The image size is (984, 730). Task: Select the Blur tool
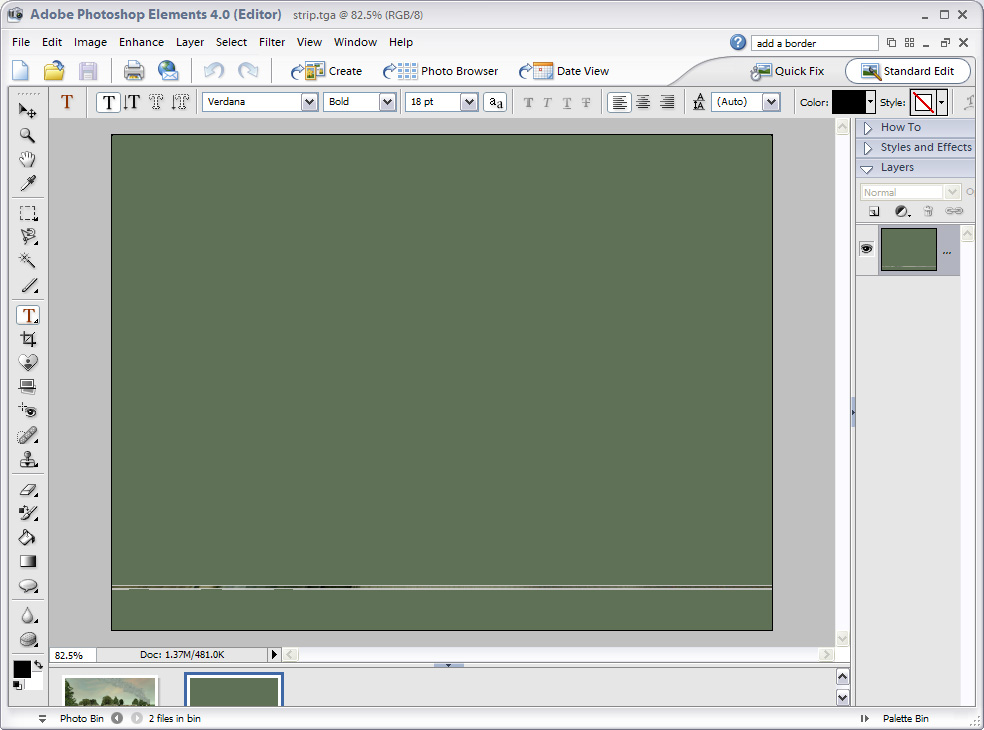pos(28,615)
